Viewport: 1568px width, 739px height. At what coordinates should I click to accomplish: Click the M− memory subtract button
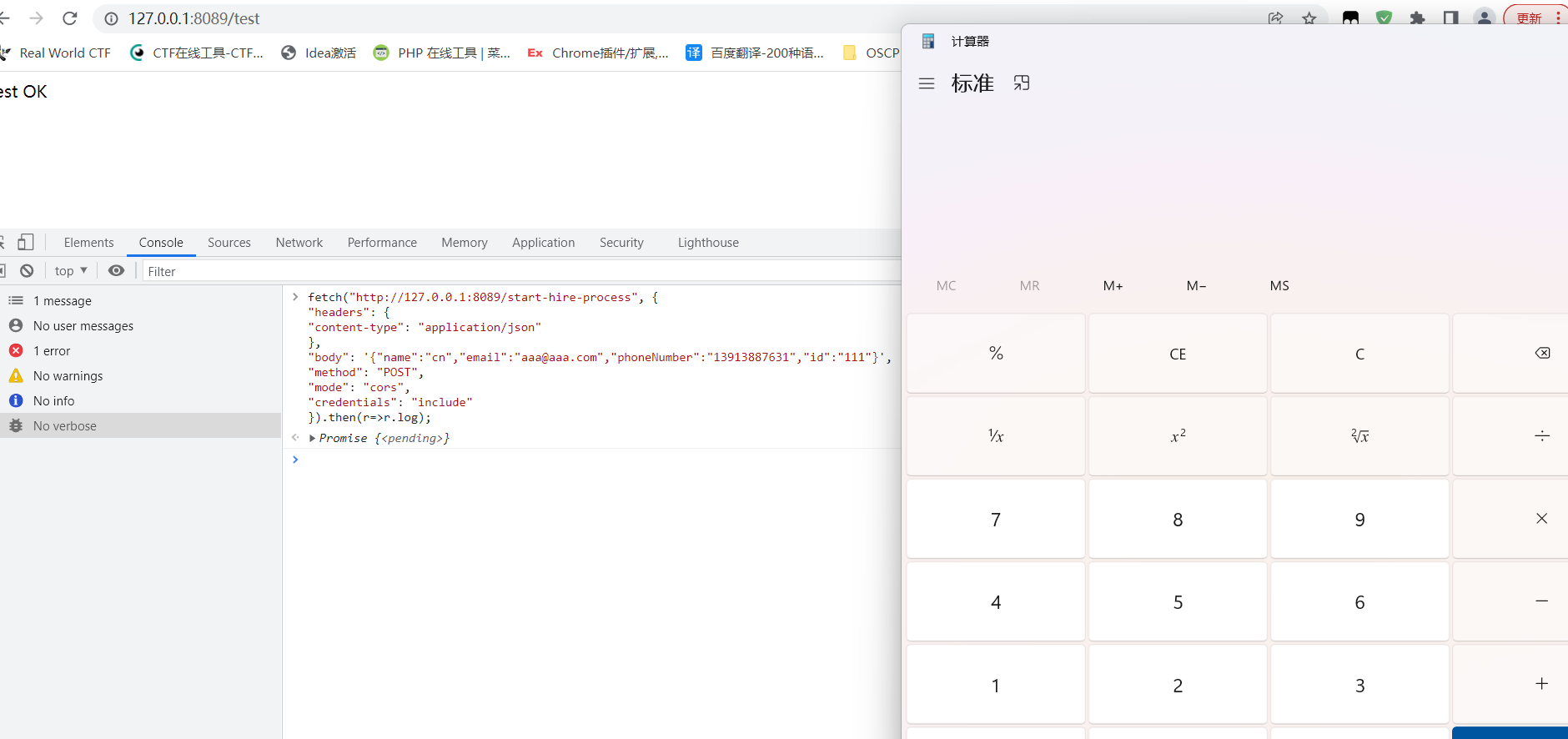[1196, 285]
